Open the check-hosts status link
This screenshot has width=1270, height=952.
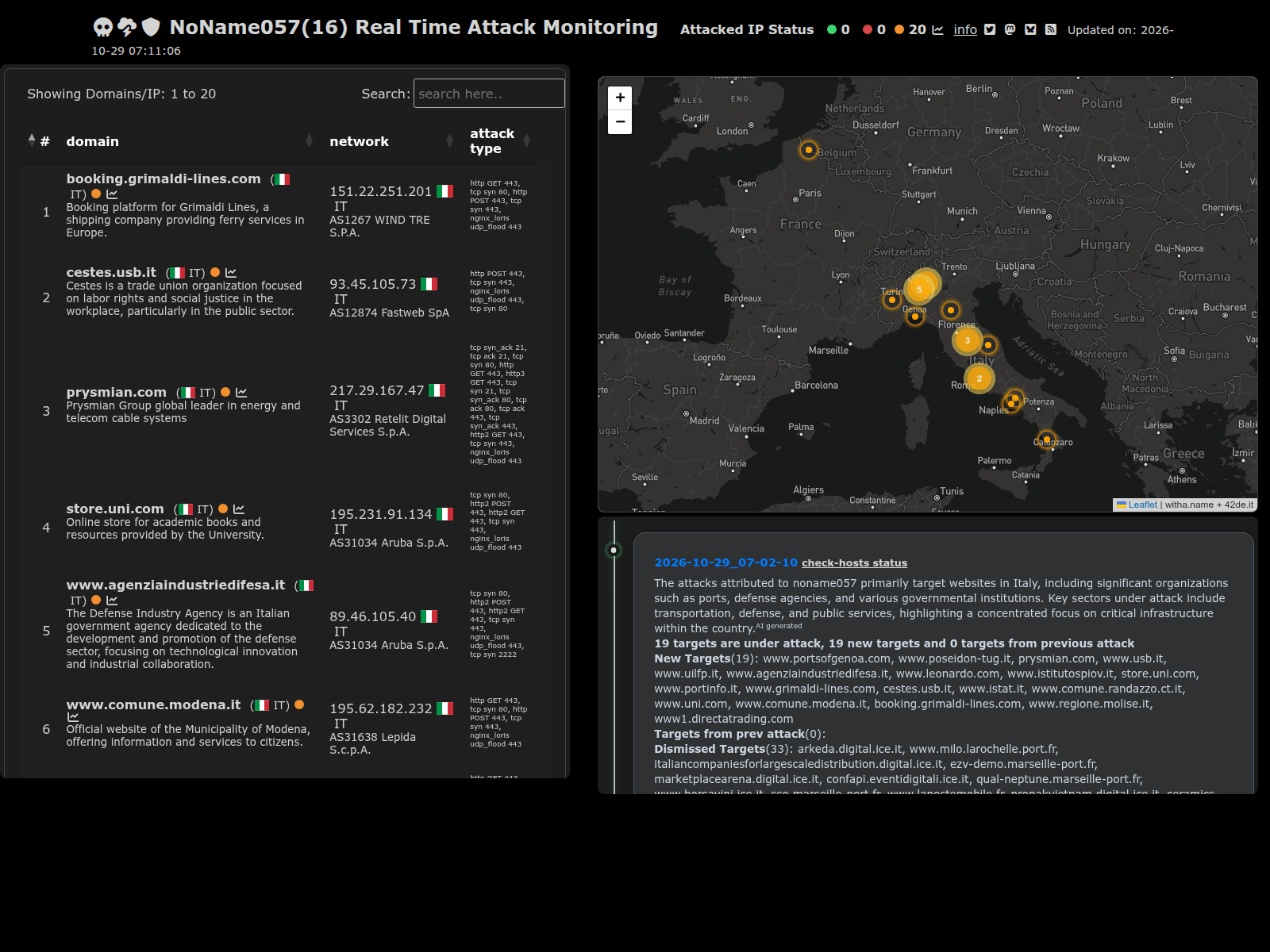854,563
